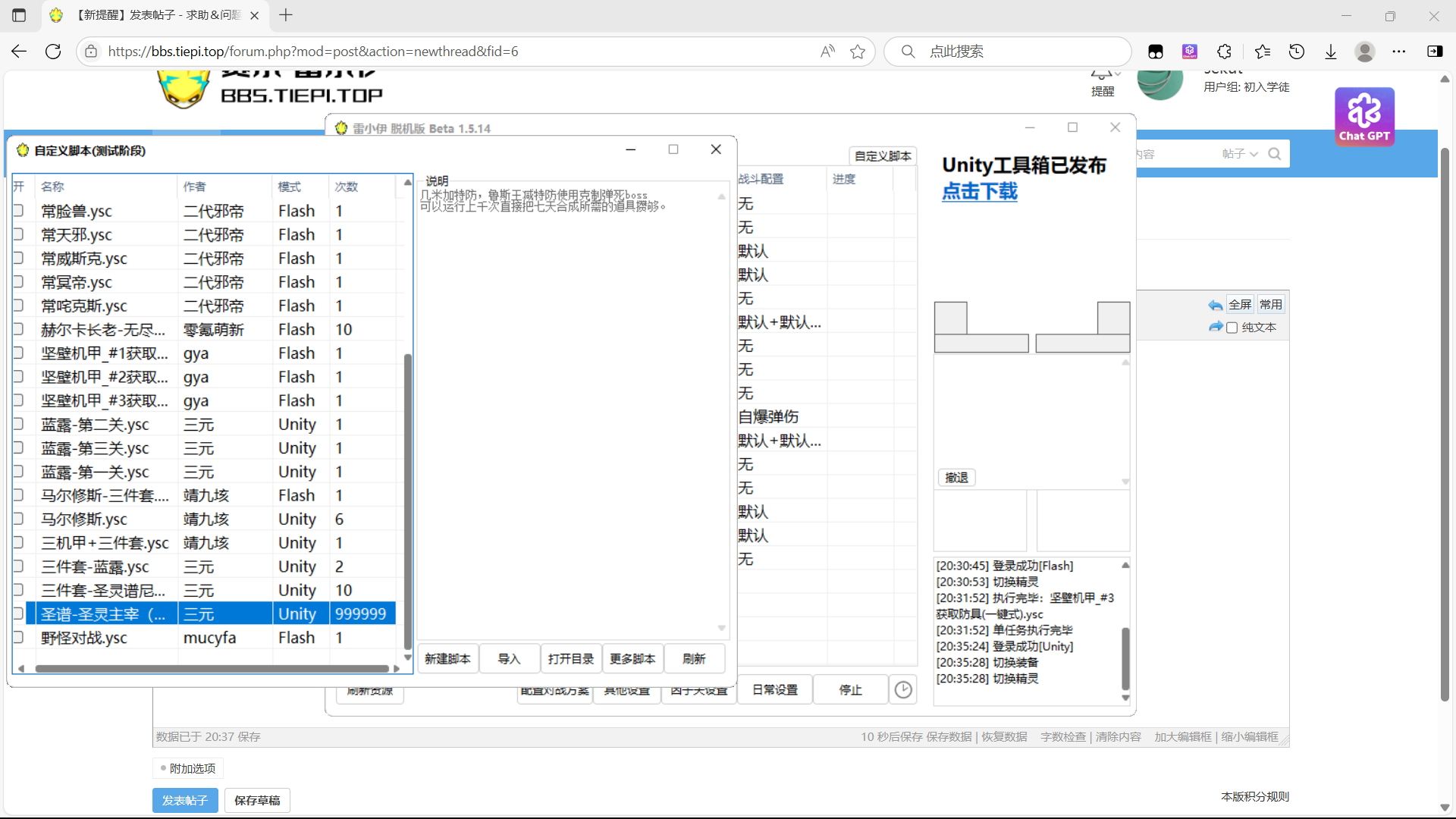Click tab actions menu icon
This screenshot has height=819, width=1456.
(19, 15)
